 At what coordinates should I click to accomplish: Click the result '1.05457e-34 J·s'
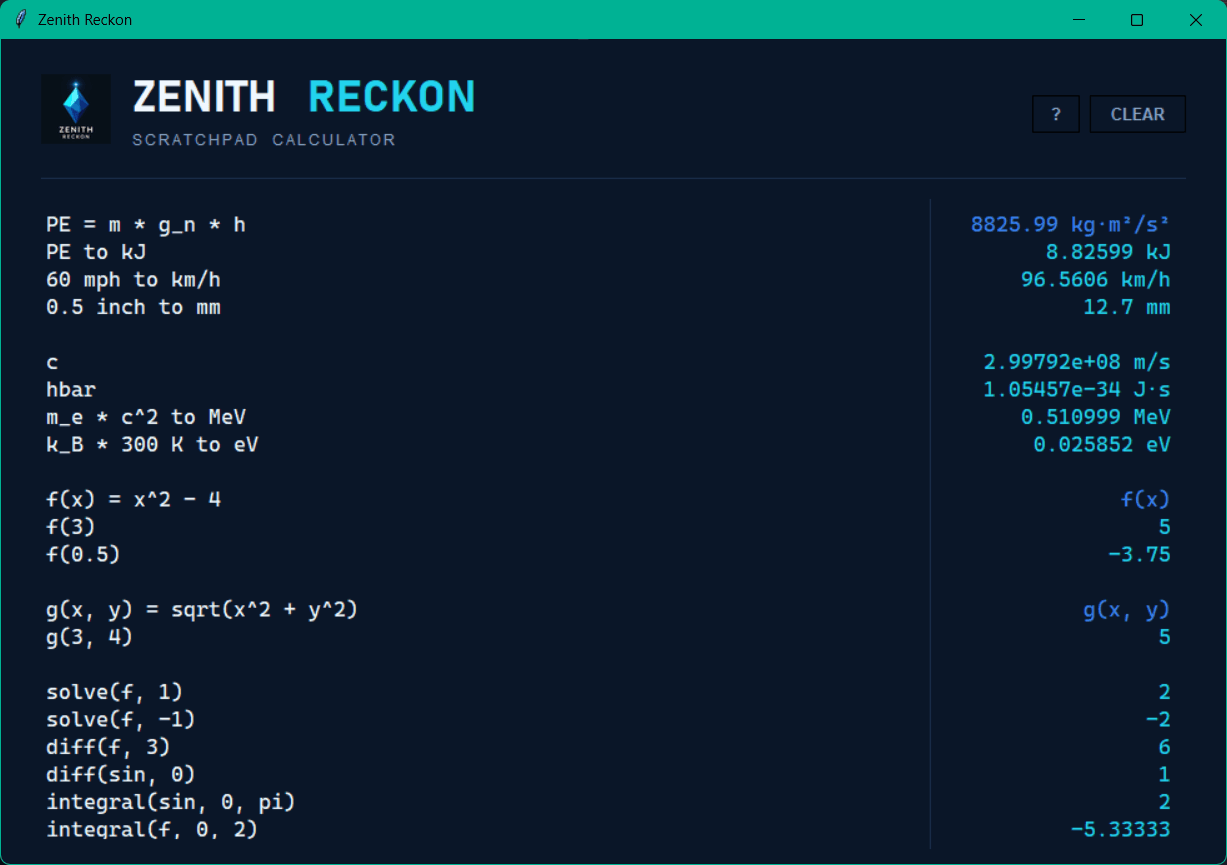[x=1077, y=390]
